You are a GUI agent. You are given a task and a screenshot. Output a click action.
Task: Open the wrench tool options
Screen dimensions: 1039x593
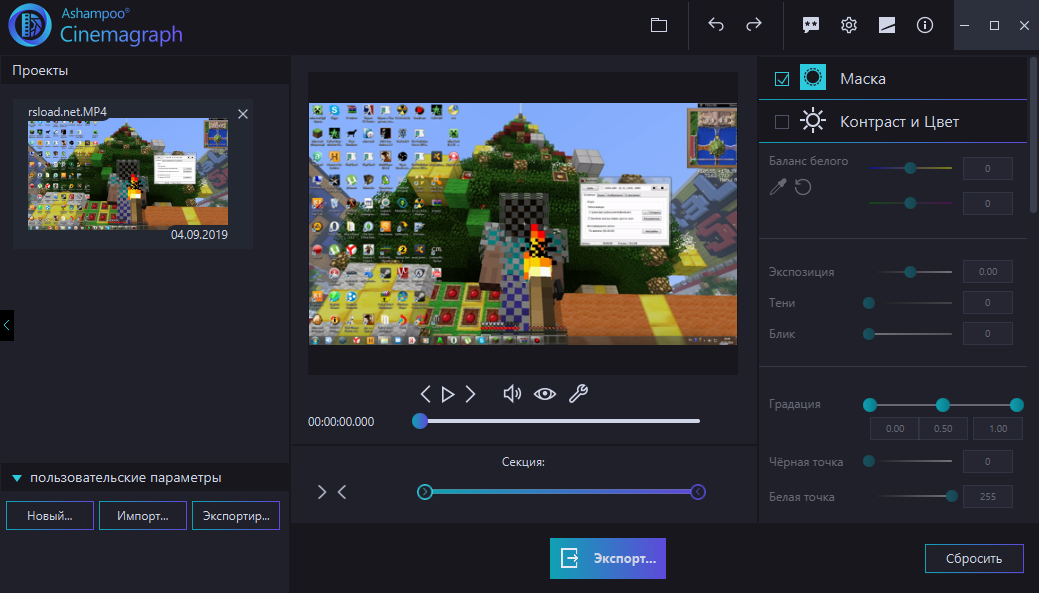click(578, 394)
